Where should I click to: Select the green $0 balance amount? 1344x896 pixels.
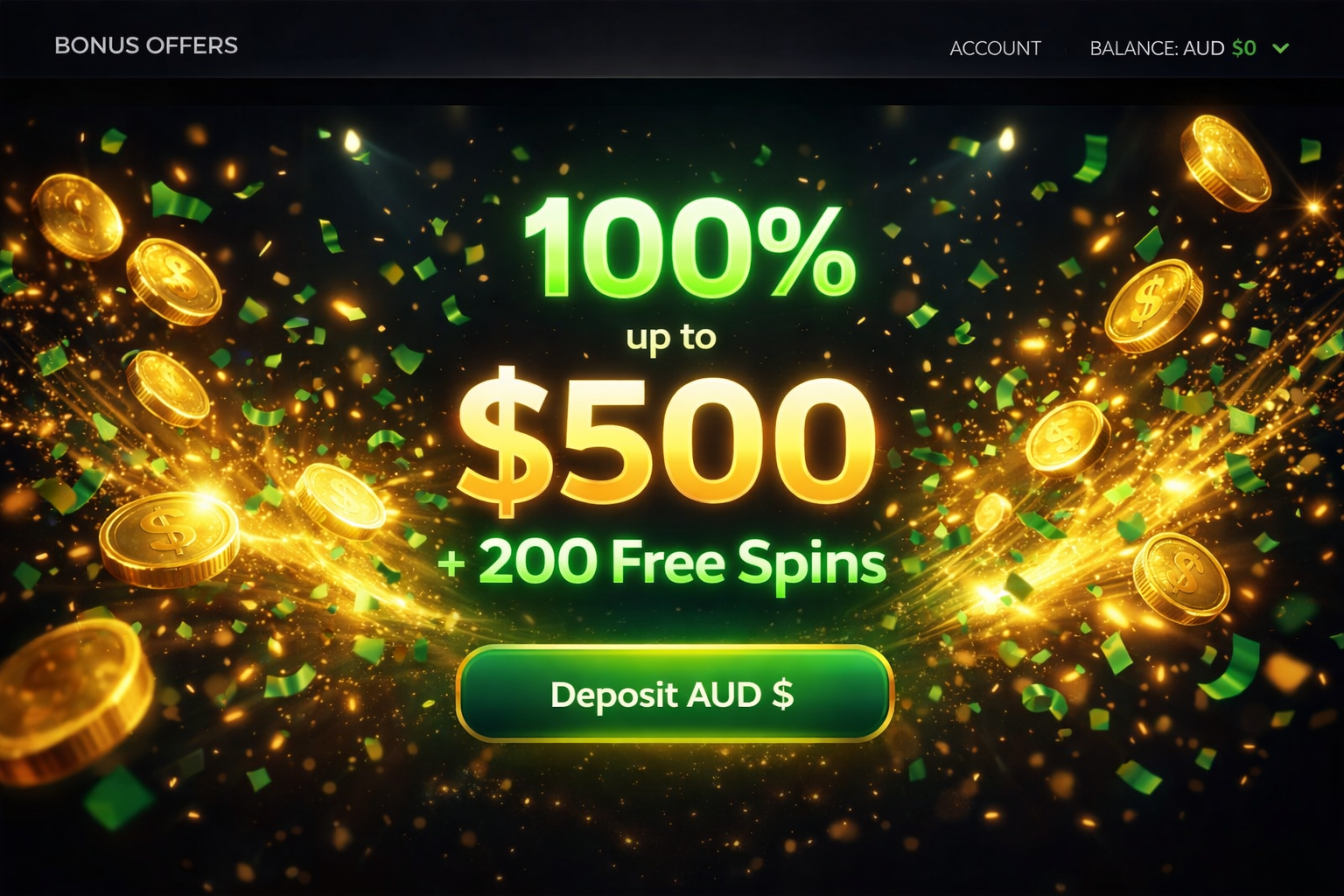pos(1243,48)
